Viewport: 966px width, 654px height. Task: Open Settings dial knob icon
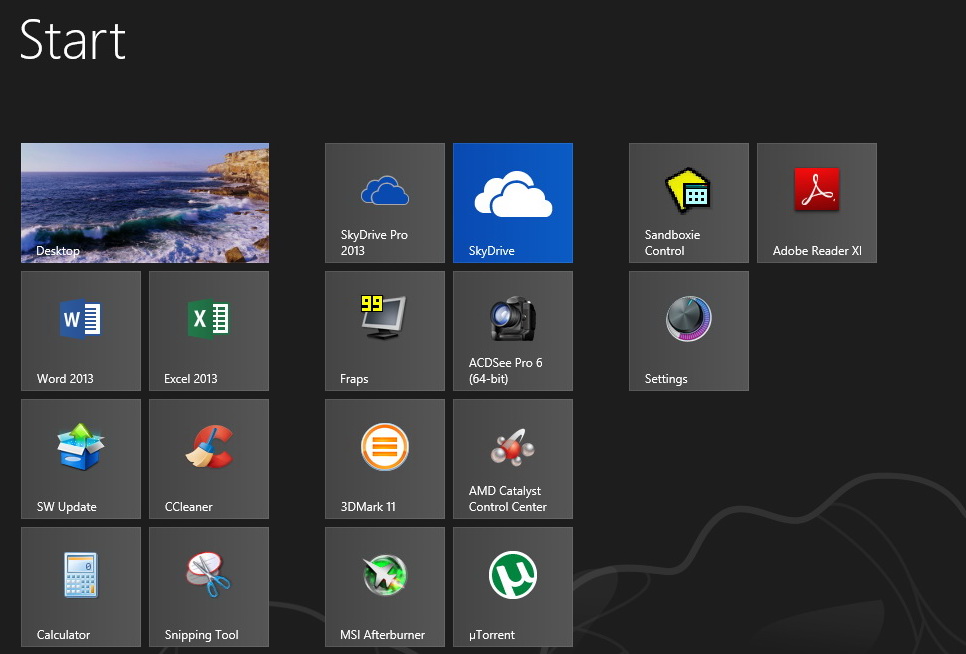[689, 318]
